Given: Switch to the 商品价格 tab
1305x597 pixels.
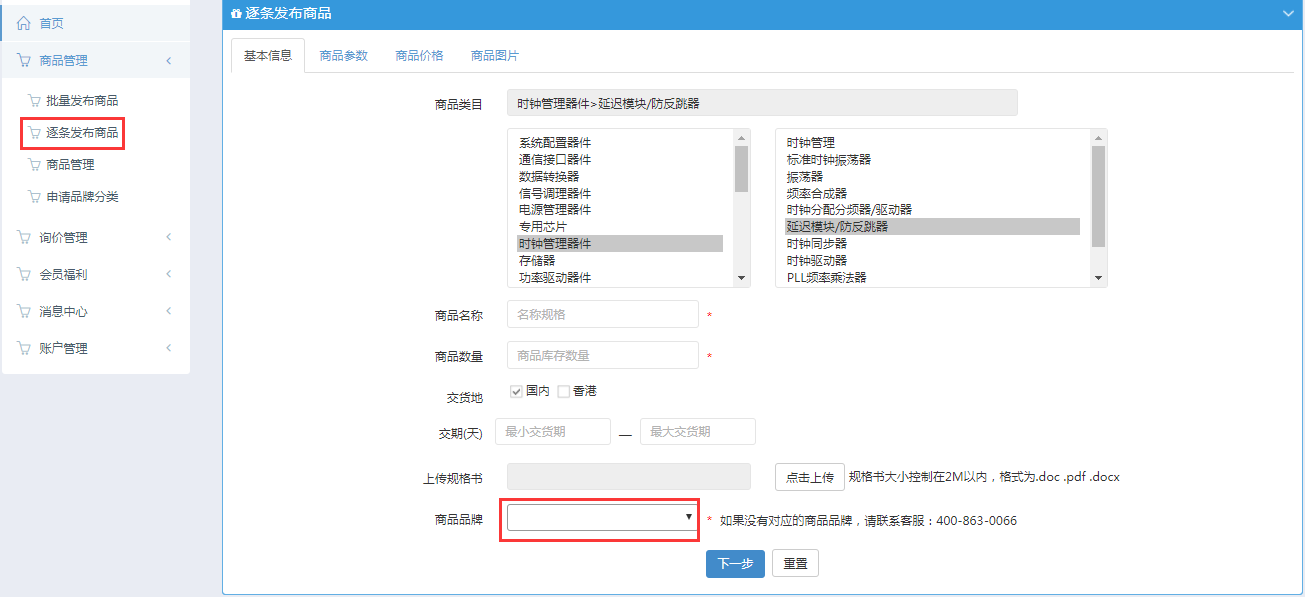Looking at the screenshot, I should pyautogui.click(x=419, y=56).
